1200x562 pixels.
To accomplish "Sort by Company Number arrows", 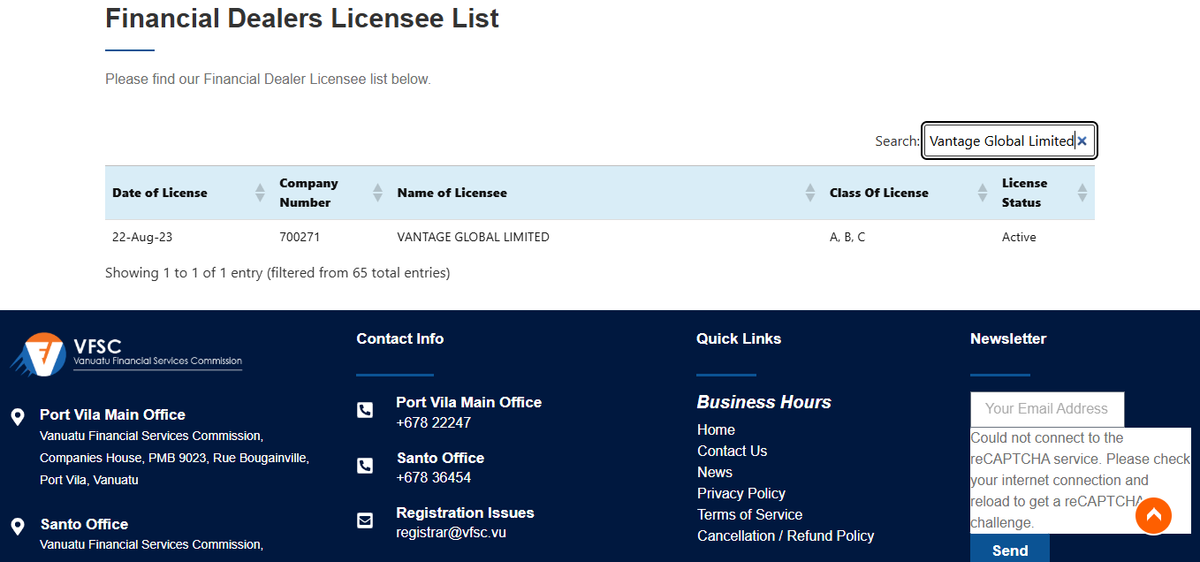I will click(378, 193).
